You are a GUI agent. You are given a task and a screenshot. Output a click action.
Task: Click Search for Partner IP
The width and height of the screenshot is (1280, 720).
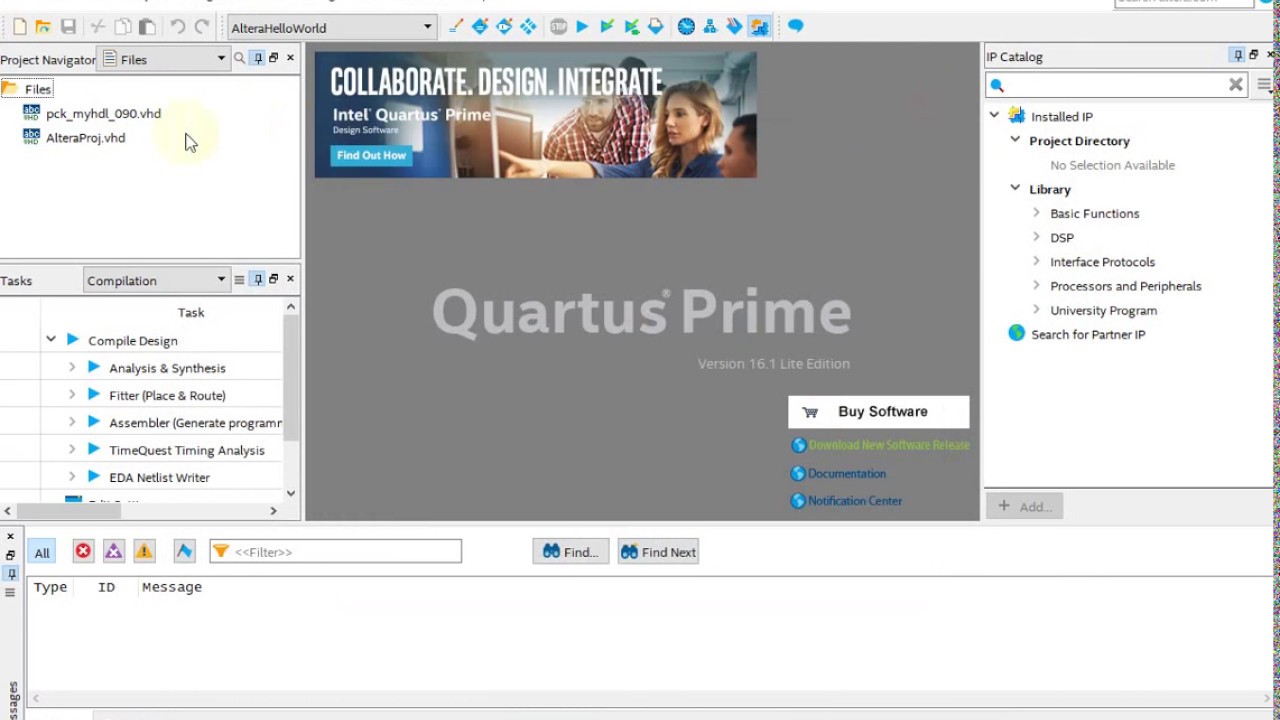click(x=1088, y=334)
